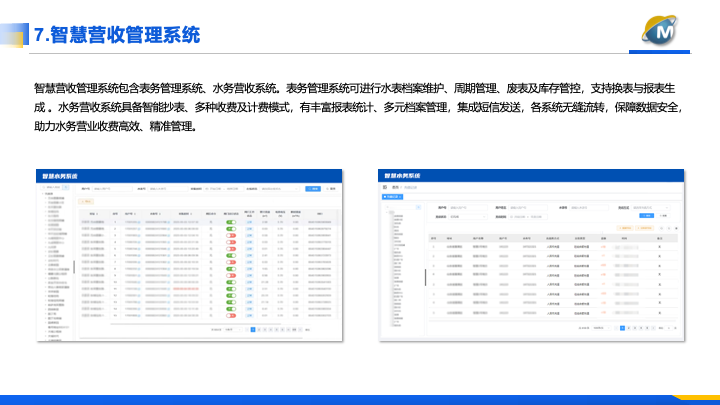Screen dimensions: 720x405
Task: Select the blue active tab in right screenshot
Action: (x=392, y=197)
